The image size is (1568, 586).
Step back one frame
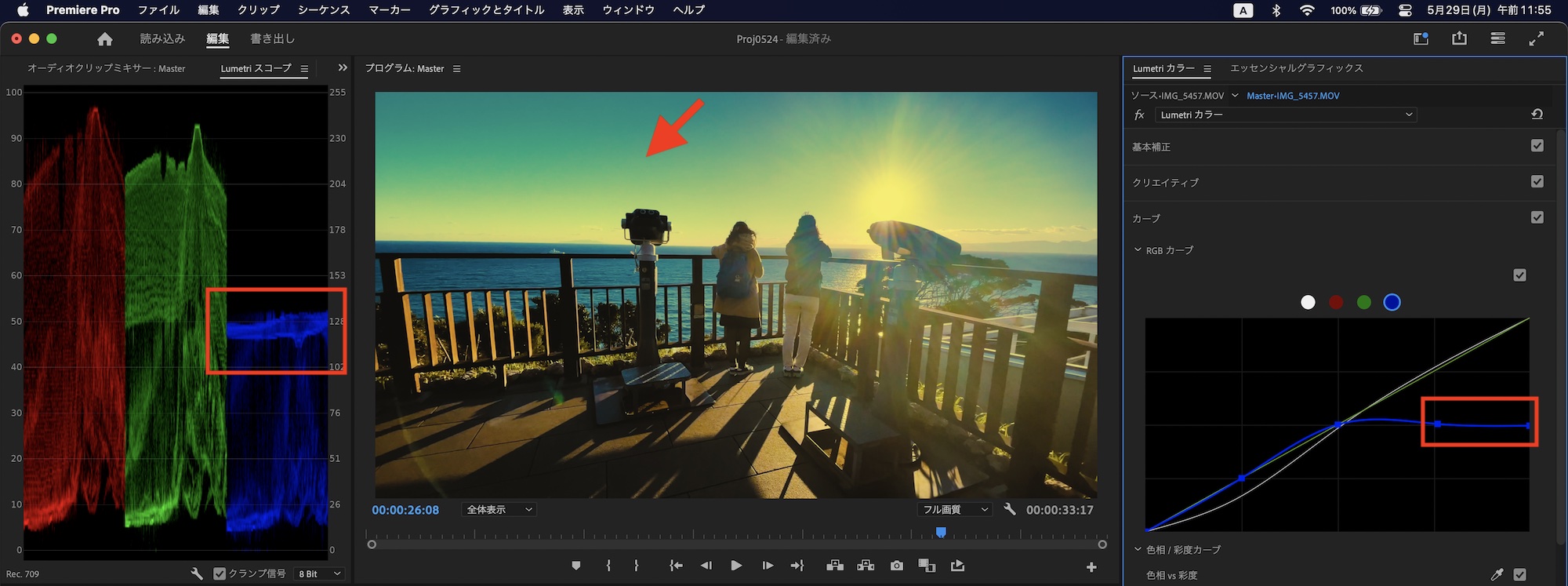pyautogui.click(x=706, y=566)
